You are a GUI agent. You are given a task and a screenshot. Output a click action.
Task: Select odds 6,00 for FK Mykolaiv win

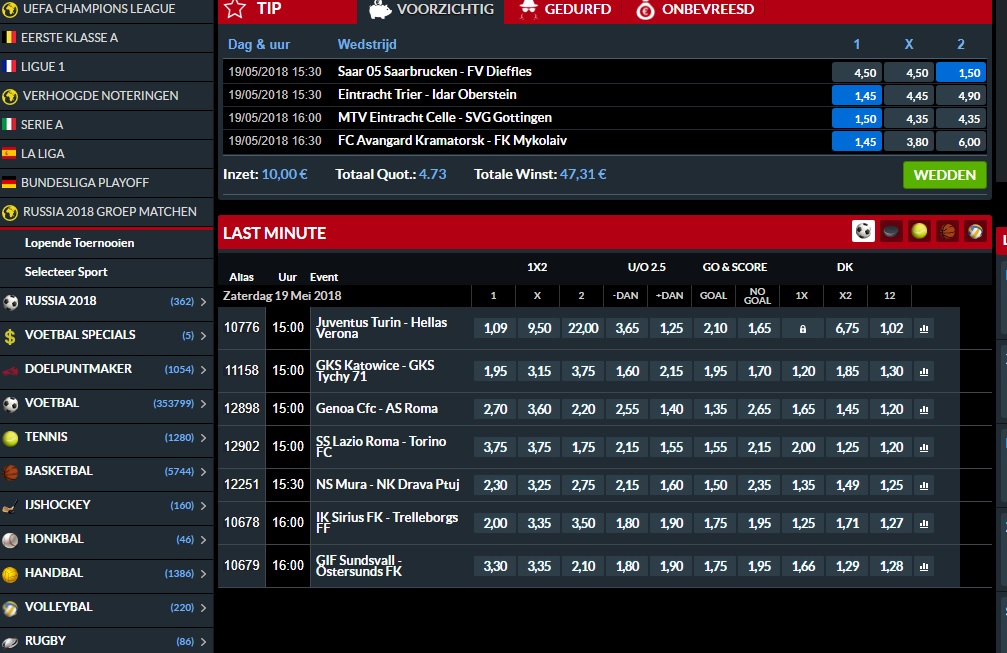(x=961, y=142)
